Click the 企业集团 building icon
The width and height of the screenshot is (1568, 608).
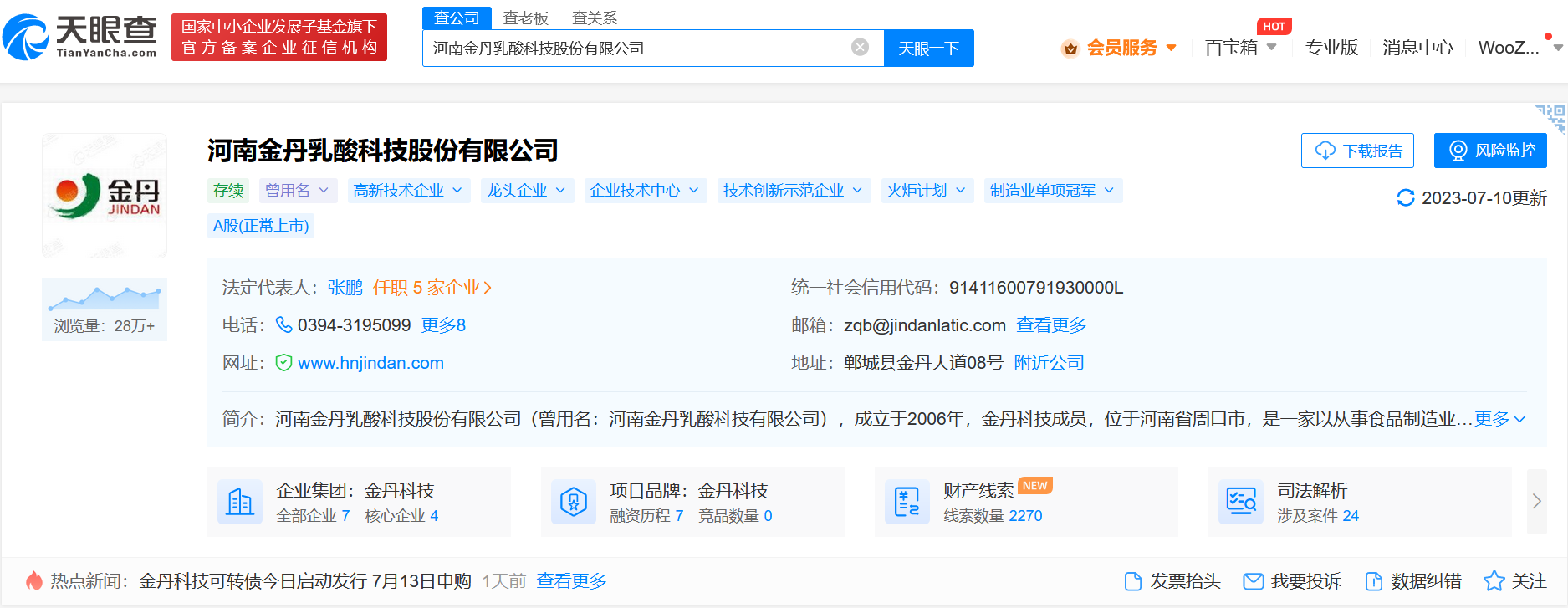point(240,502)
